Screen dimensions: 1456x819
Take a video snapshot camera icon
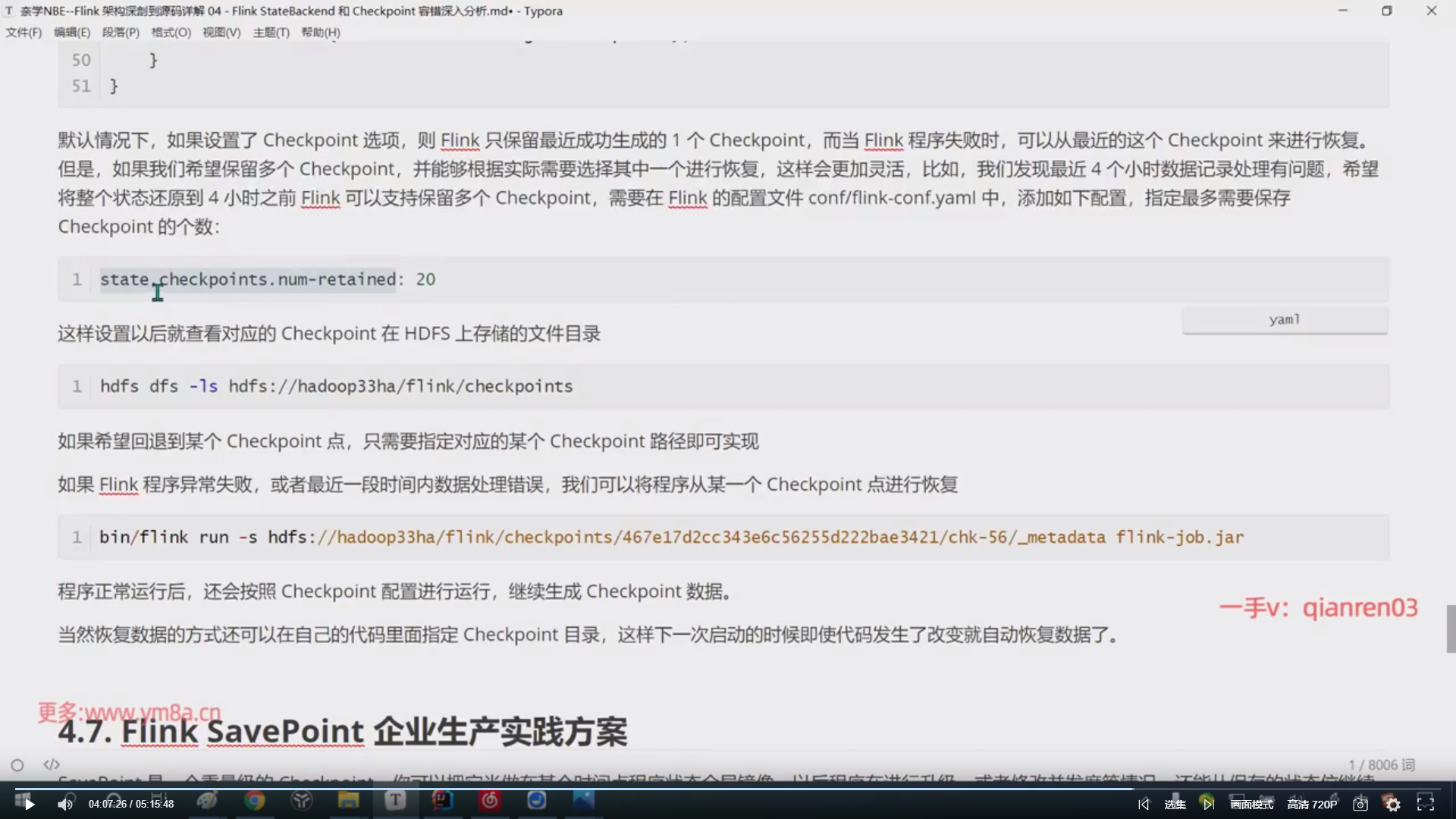coord(1360,805)
